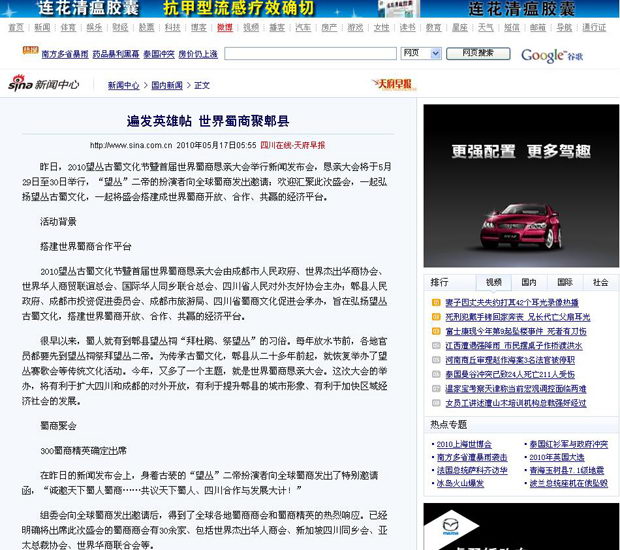The image size is (620, 550).
Task: Click rank badge 07 before 温家宝考察天津
Action: tap(436, 389)
